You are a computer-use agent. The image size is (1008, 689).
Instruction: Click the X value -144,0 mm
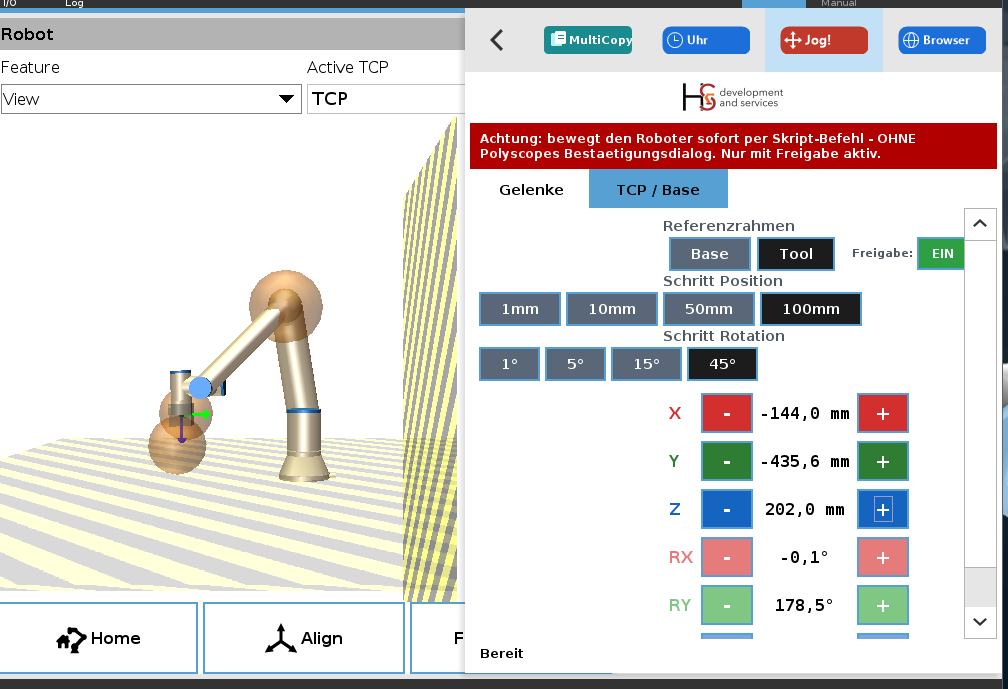[805, 413]
